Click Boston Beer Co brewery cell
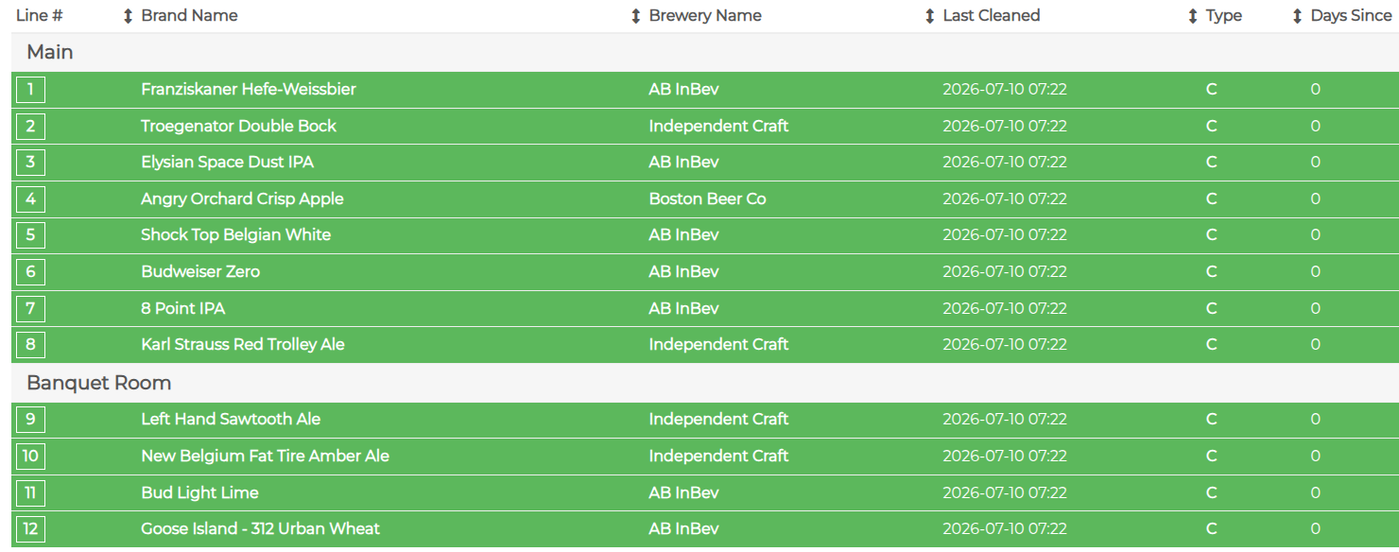 click(x=707, y=199)
